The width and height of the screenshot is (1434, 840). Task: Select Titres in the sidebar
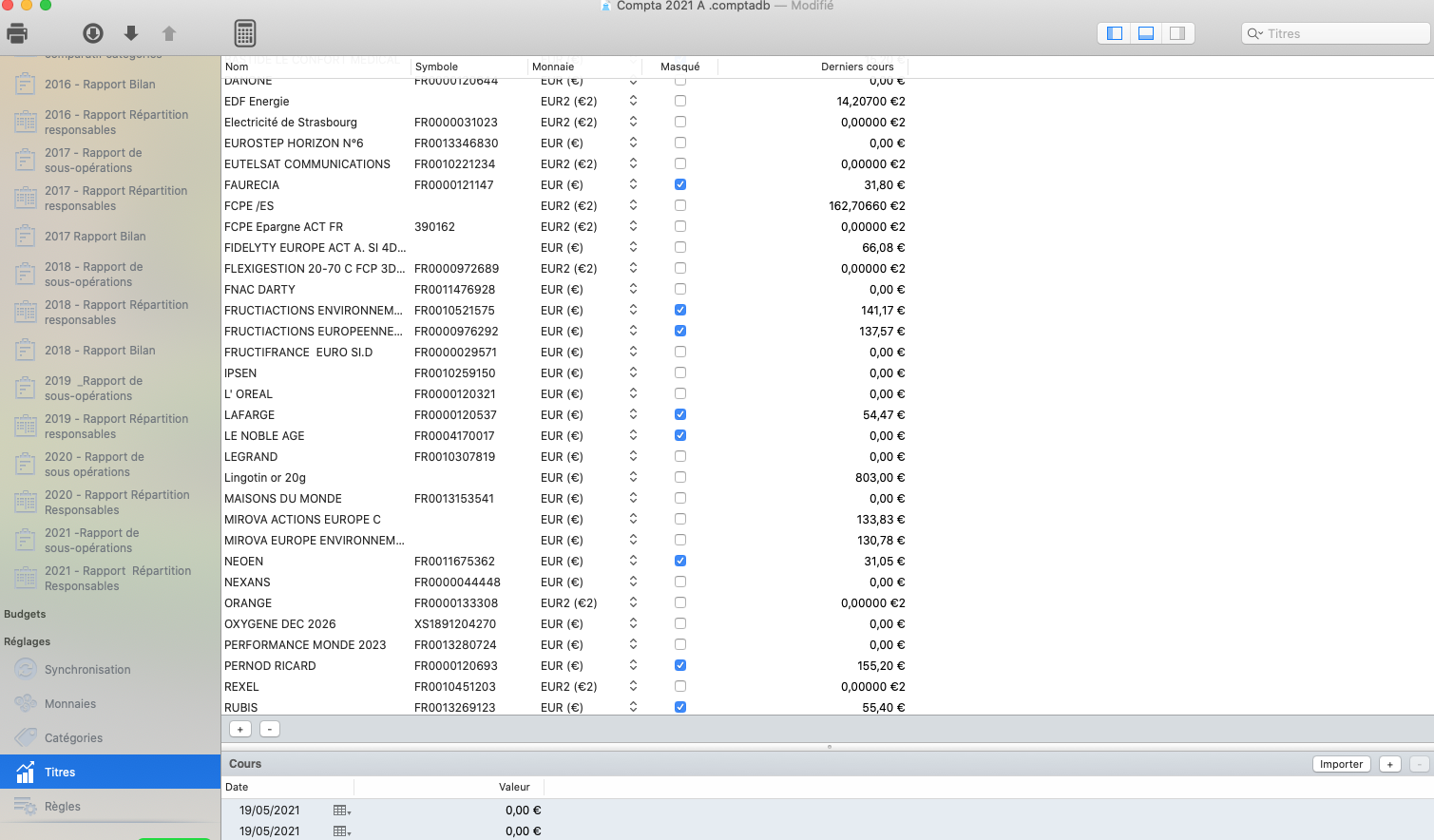(110, 772)
